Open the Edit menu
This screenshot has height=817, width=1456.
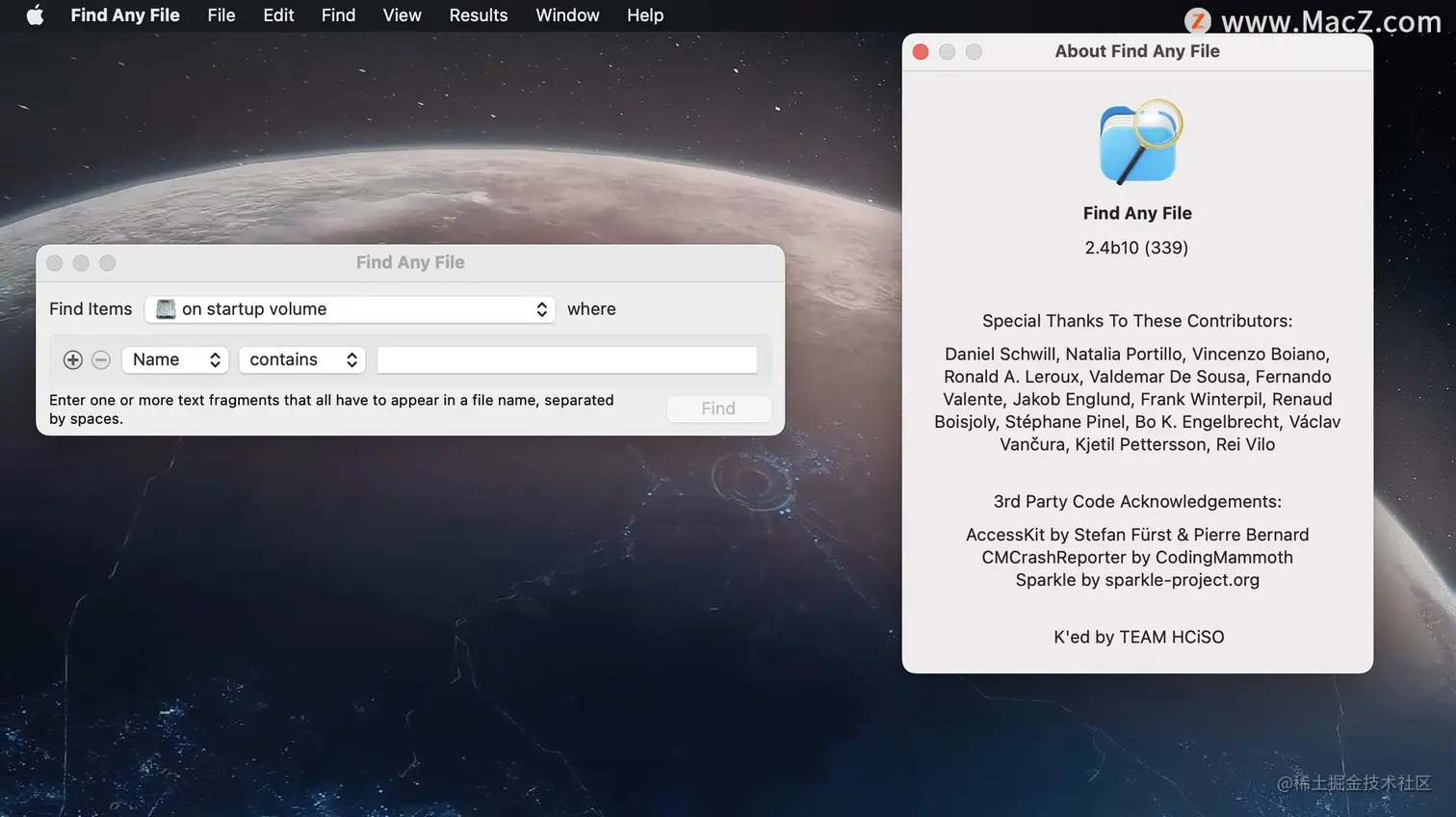278,15
